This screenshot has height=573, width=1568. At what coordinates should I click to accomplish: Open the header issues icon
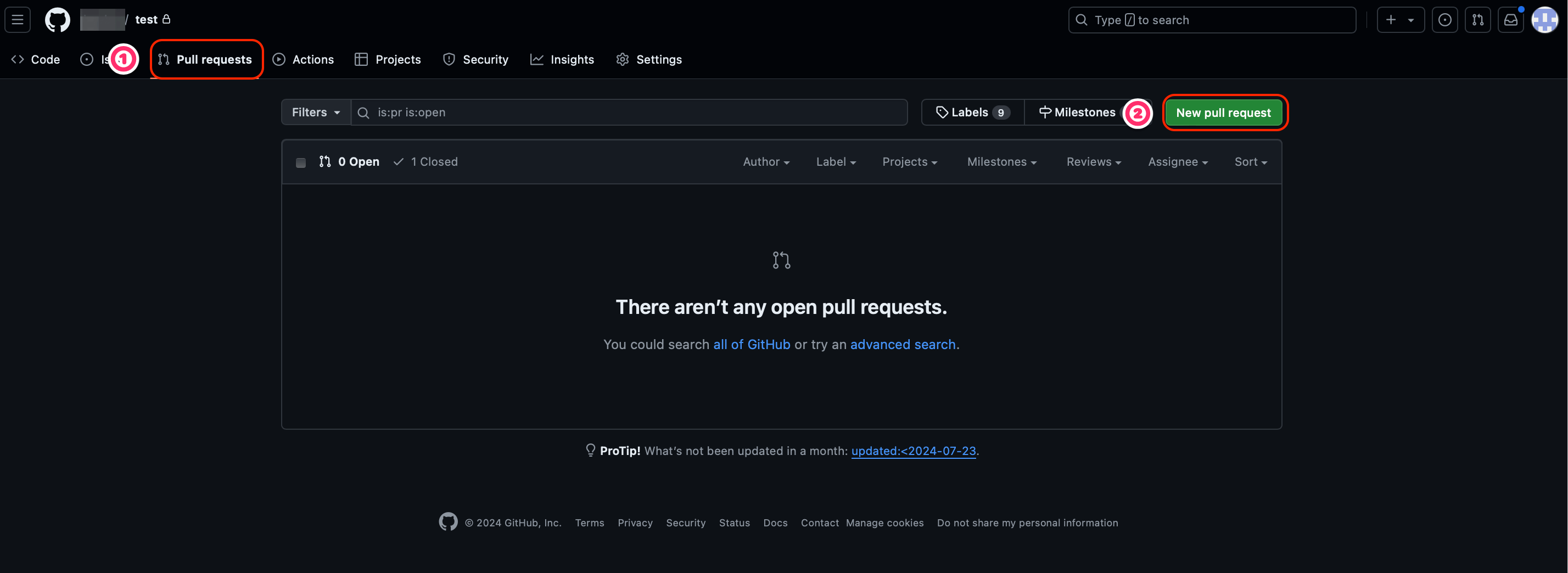click(x=1444, y=20)
